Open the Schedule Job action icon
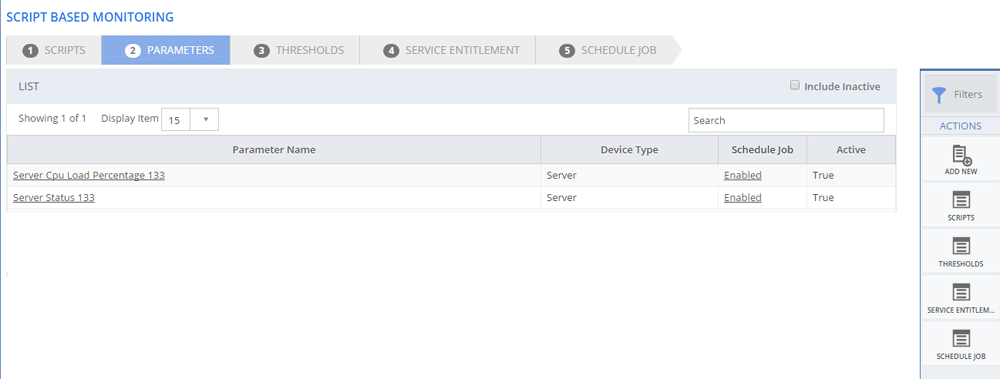The image size is (1000, 379). pyautogui.click(x=961, y=338)
